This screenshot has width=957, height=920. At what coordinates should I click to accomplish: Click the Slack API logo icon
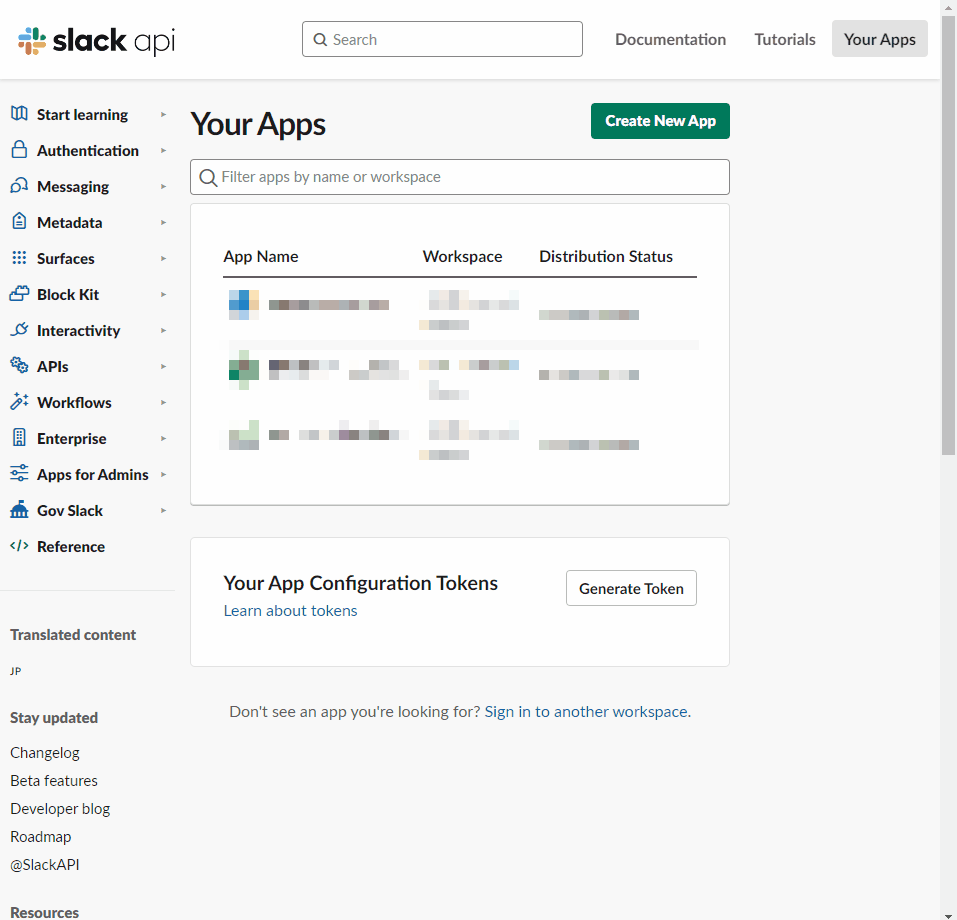coord(32,40)
